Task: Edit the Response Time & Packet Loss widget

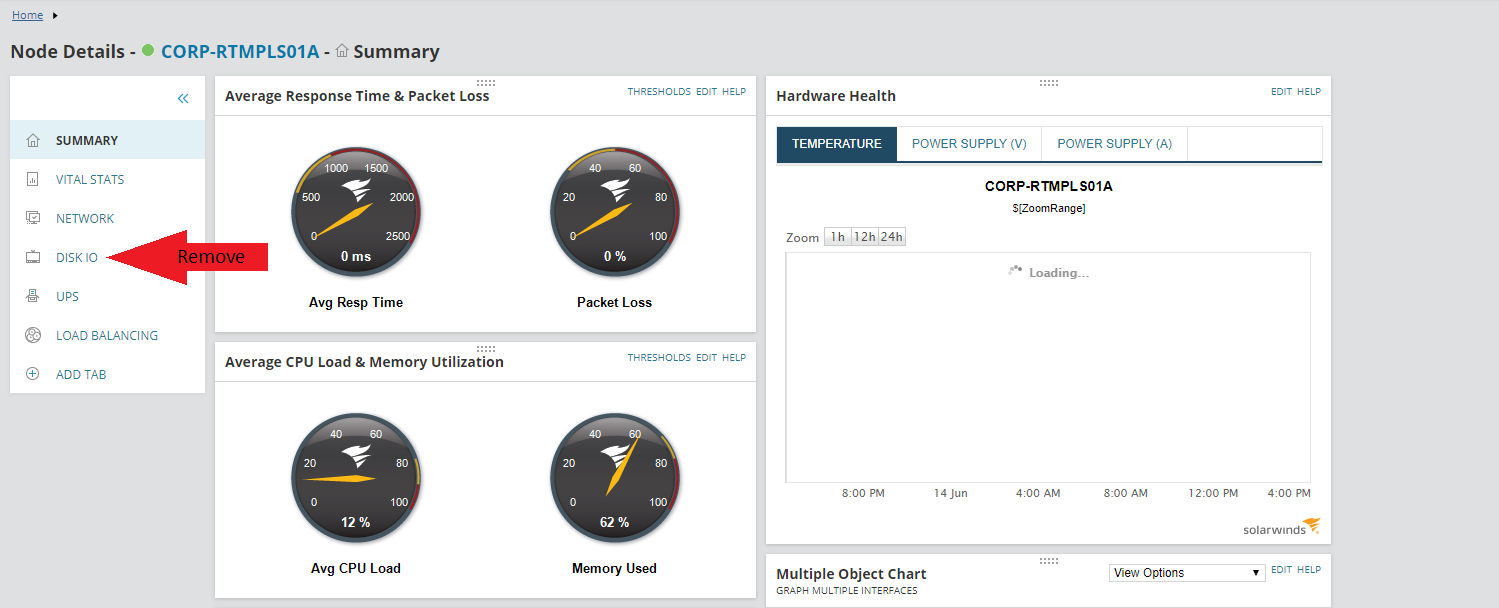Action: (x=706, y=91)
